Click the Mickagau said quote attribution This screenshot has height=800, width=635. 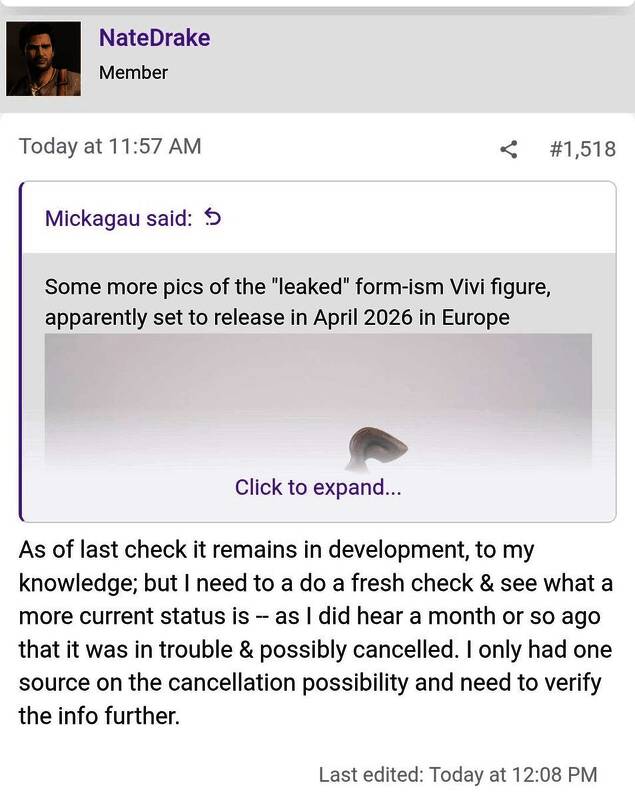[118, 218]
